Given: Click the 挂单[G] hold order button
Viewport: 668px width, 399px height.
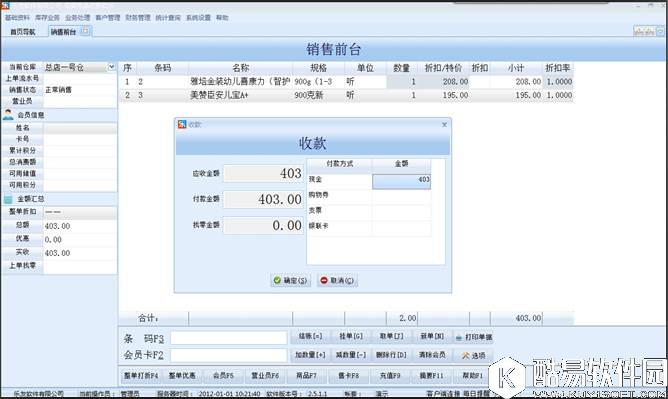Looking at the screenshot, I should click(351, 336).
